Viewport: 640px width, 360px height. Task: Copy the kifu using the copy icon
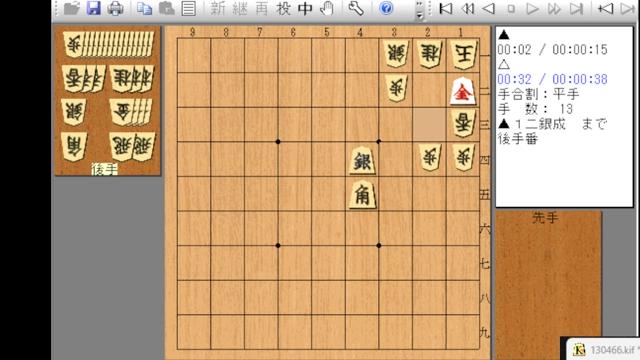click(x=144, y=8)
